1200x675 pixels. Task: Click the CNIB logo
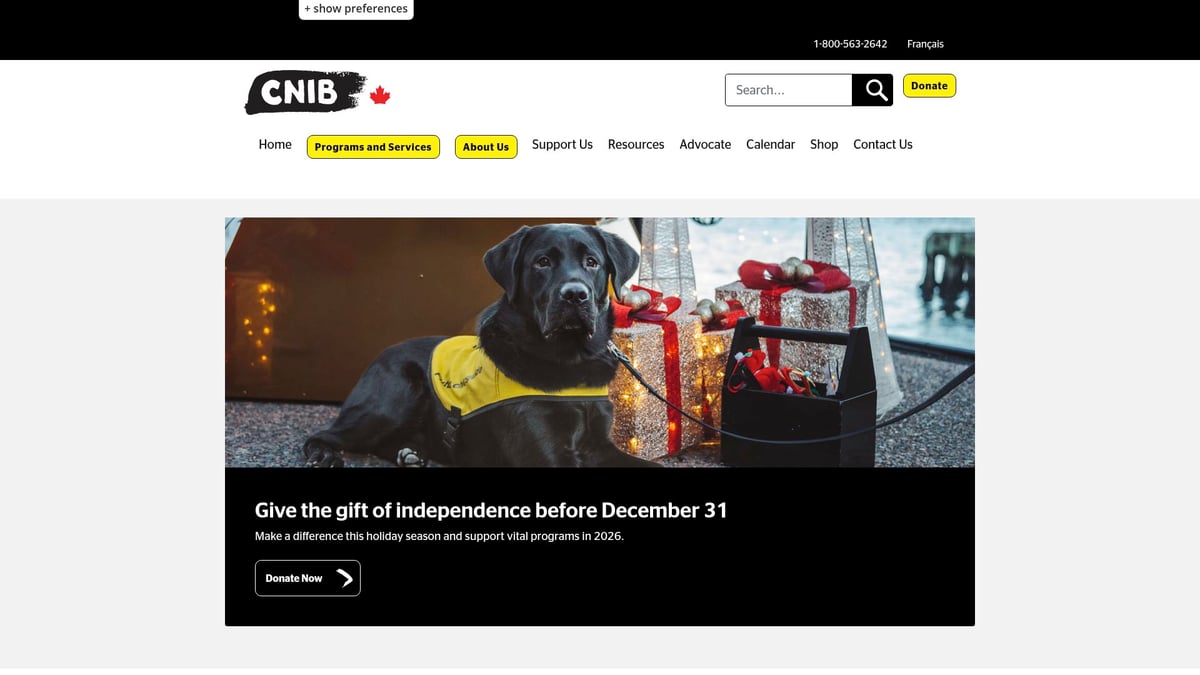[x=306, y=93]
